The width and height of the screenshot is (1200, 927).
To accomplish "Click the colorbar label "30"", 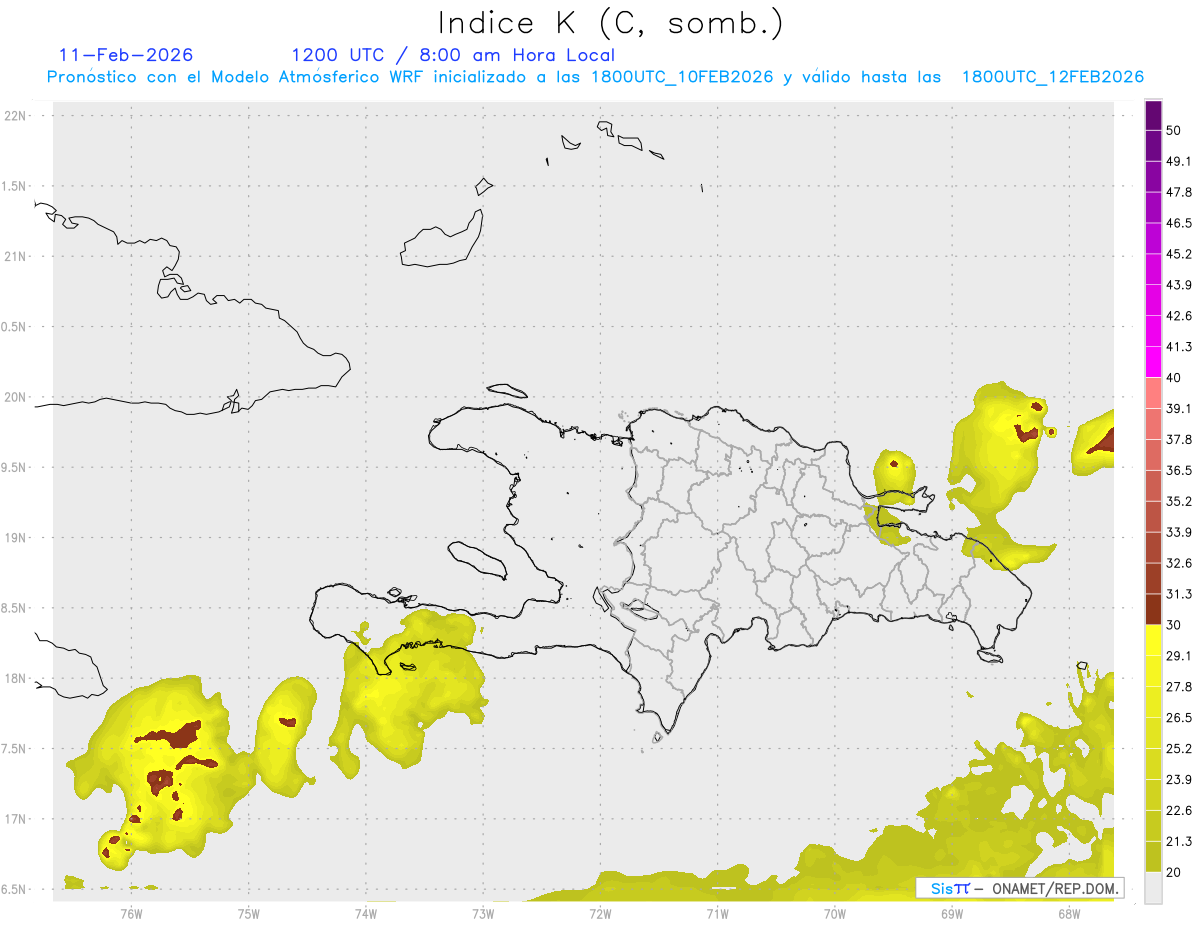I will tap(1174, 625).
